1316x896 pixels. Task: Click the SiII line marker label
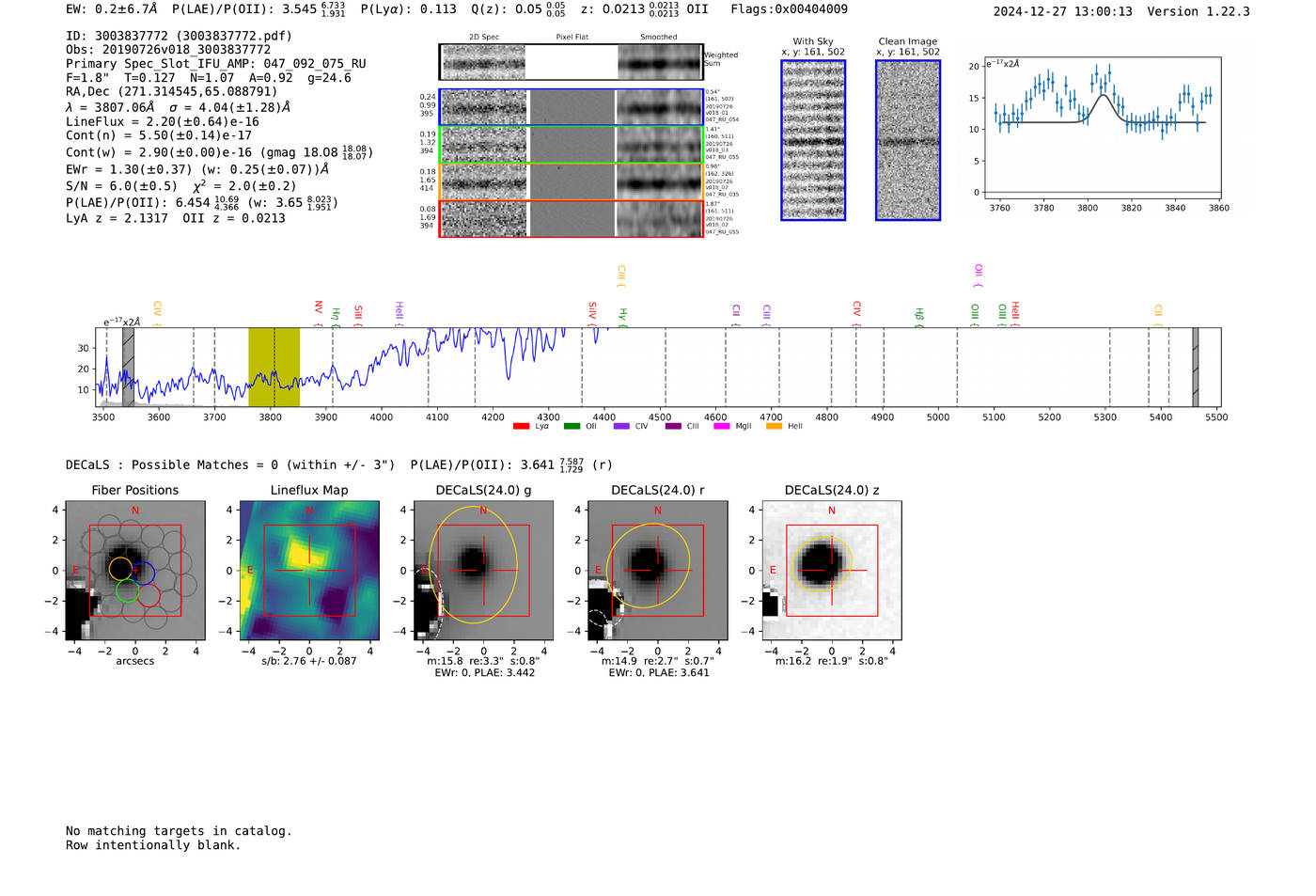pyautogui.click(x=358, y=314)
